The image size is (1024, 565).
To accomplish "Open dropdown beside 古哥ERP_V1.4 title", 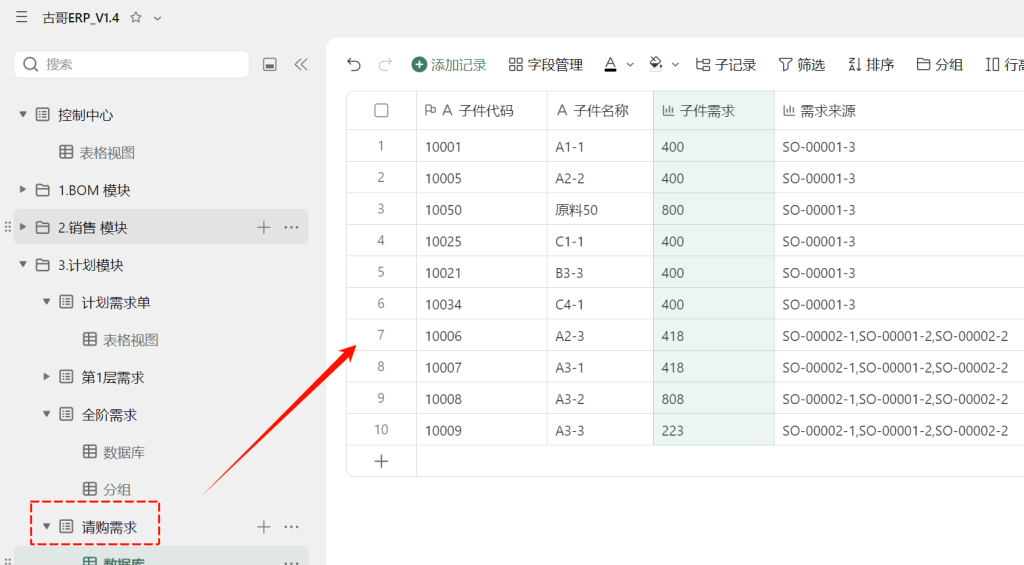I will 157,18.
